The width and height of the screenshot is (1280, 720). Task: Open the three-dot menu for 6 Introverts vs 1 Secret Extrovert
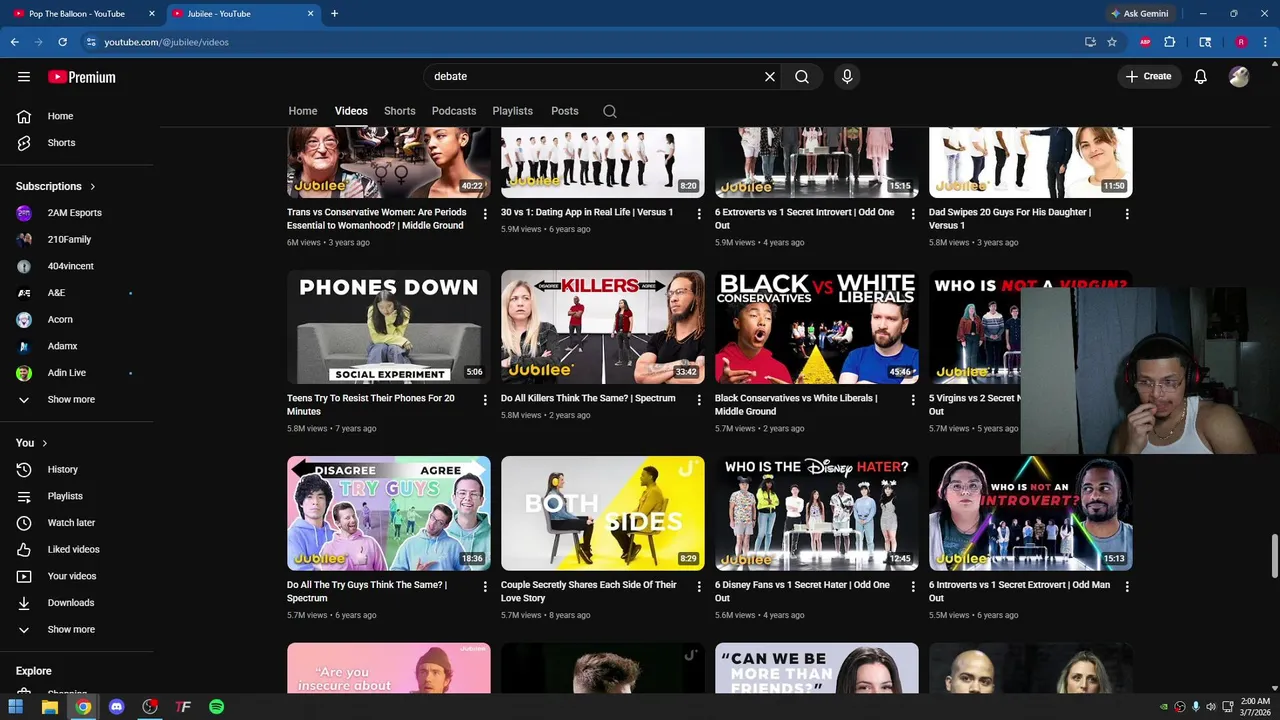(1127, 587)
